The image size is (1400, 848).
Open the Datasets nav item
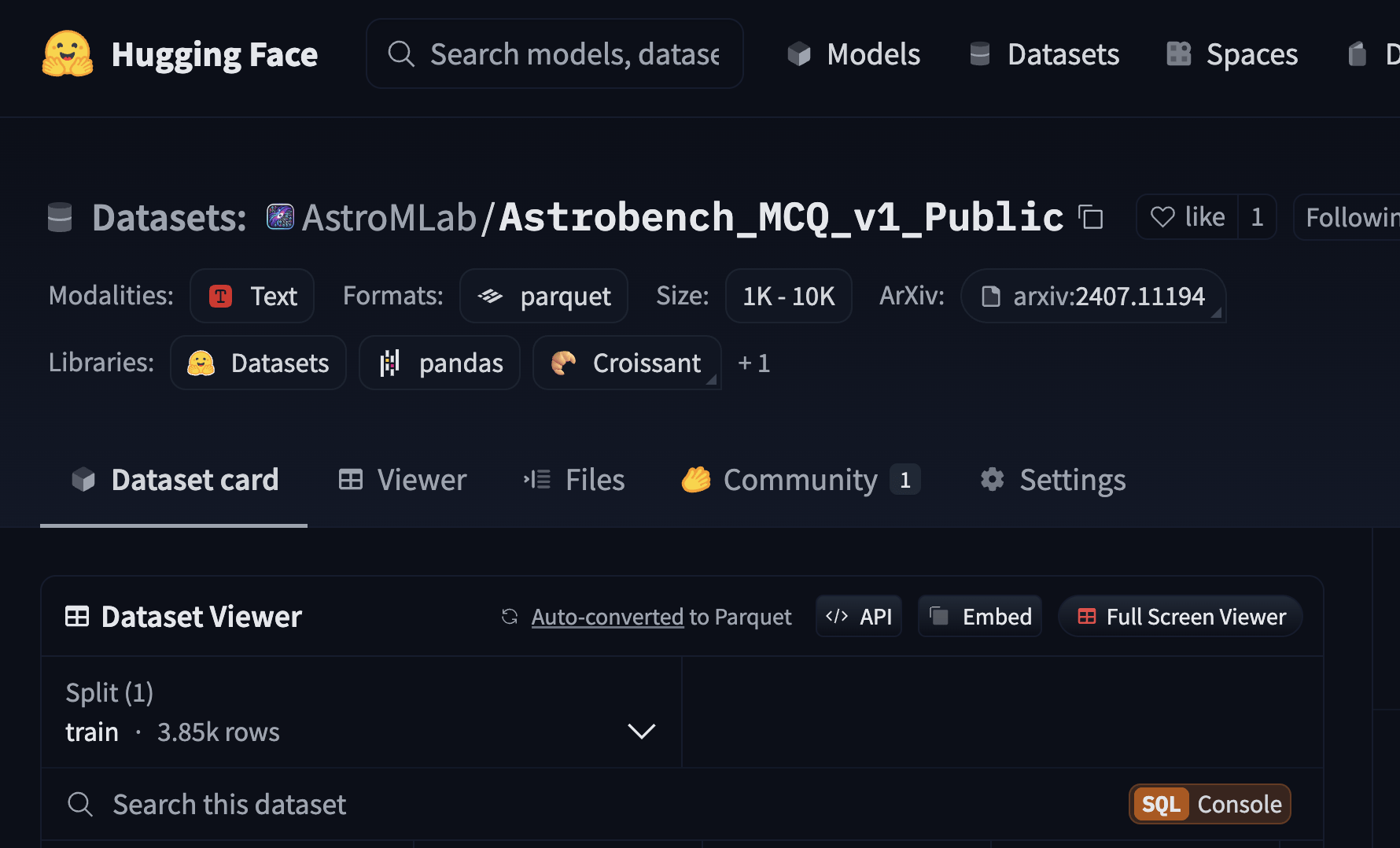[1044, 54]
